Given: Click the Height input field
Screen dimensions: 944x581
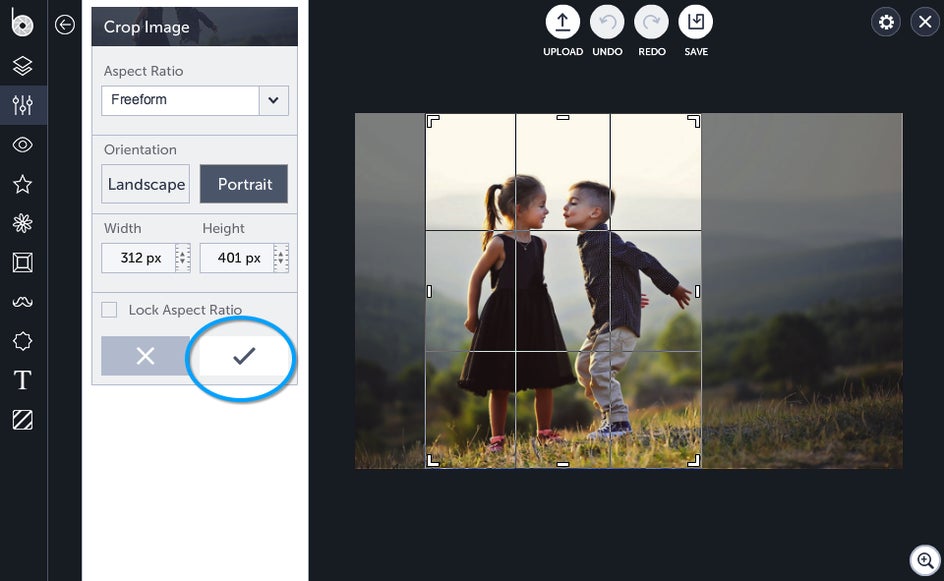Looking at the screenshot, I should tap(237, 258).
